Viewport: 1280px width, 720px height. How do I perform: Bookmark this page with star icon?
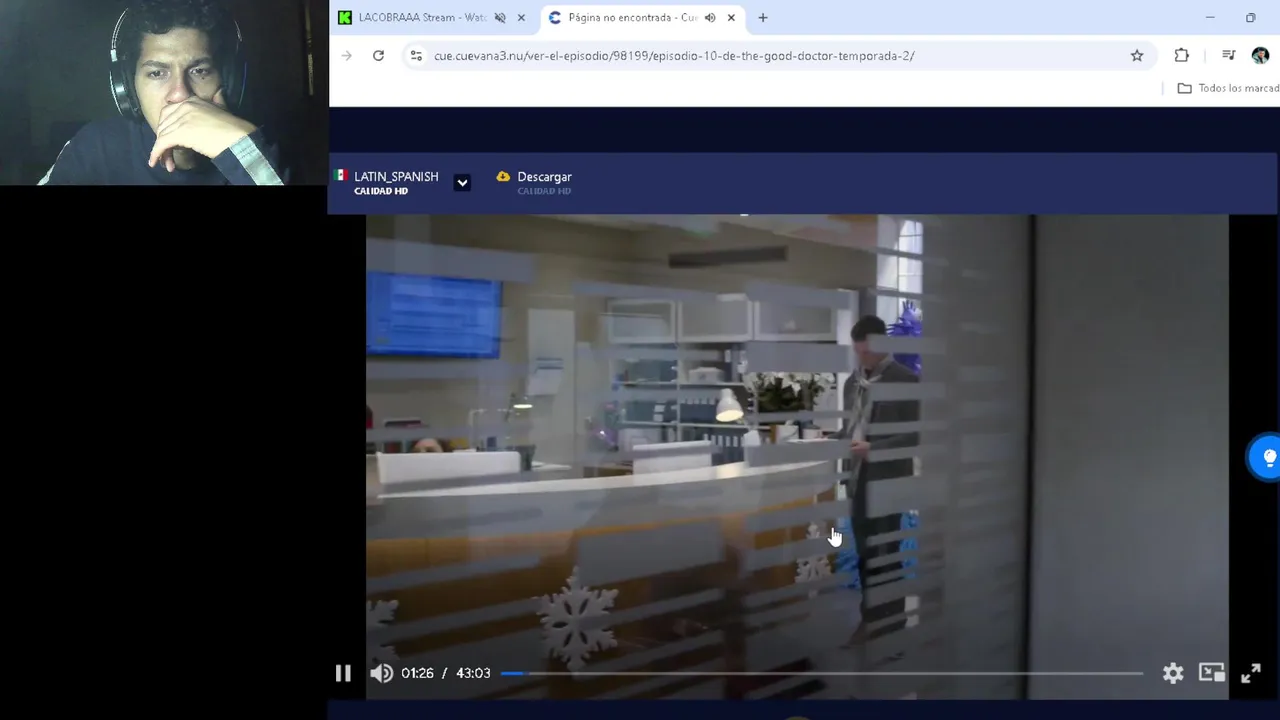pyautogui.click(x=1137, y=56)
